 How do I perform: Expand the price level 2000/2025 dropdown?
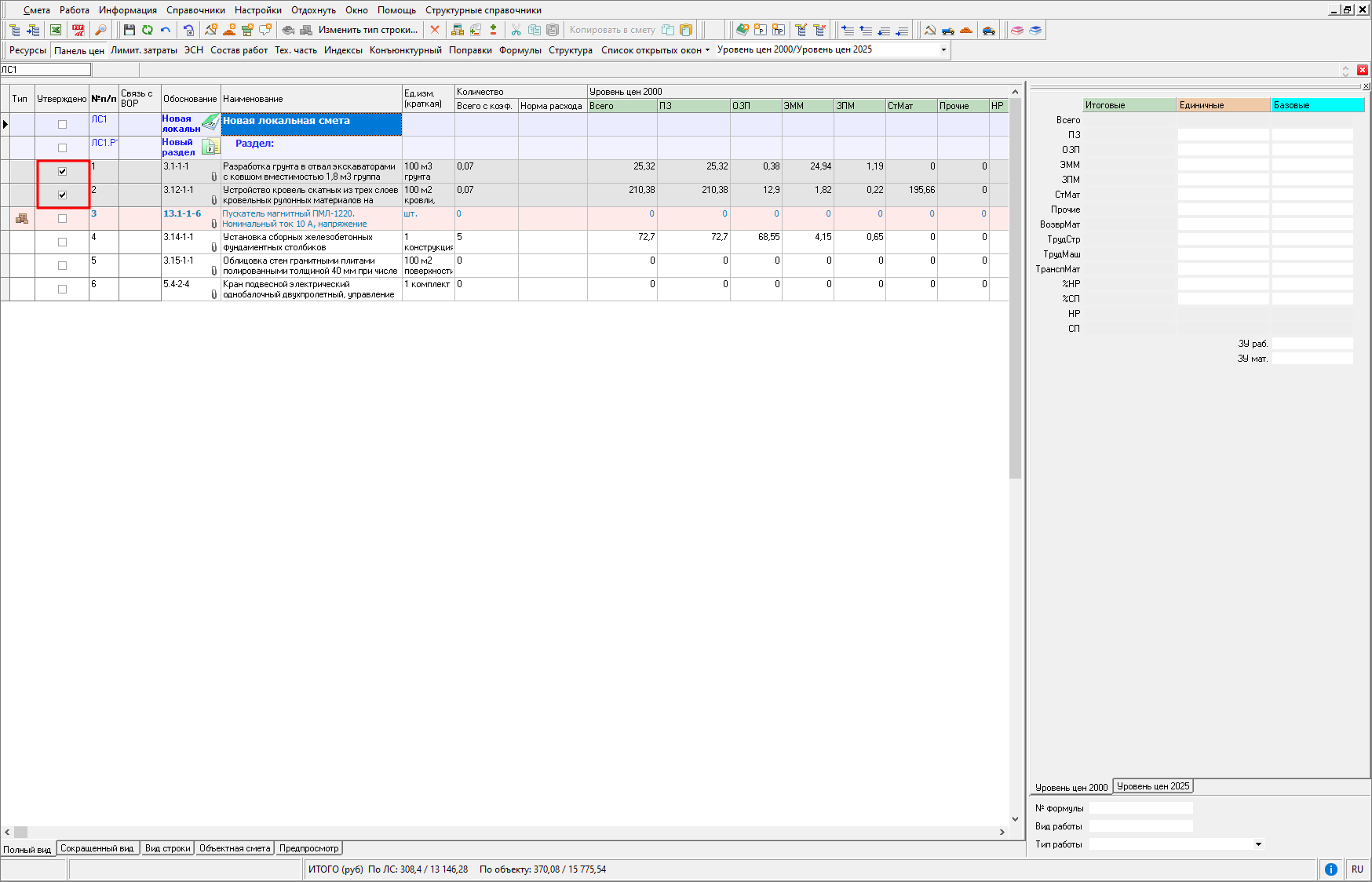943,49
